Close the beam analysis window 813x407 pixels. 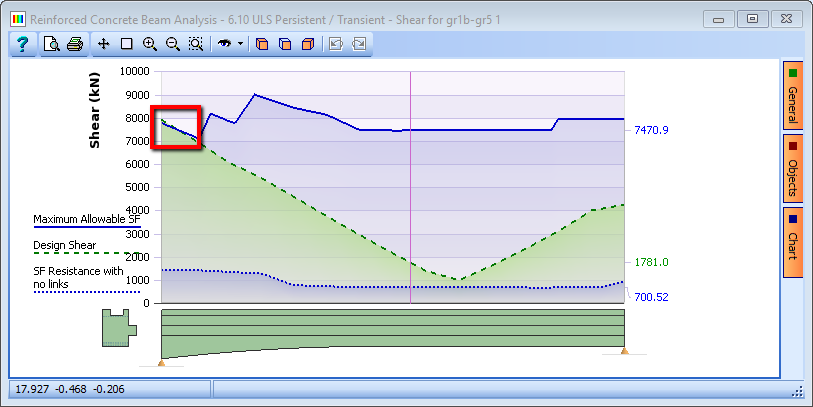787,20
